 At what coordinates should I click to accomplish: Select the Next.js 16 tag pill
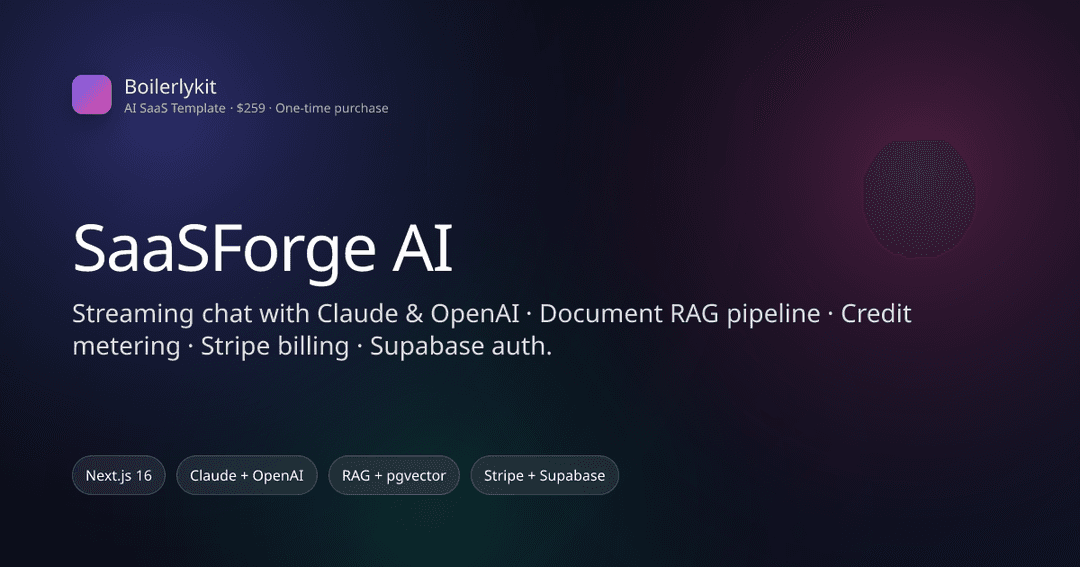(118, 475)
